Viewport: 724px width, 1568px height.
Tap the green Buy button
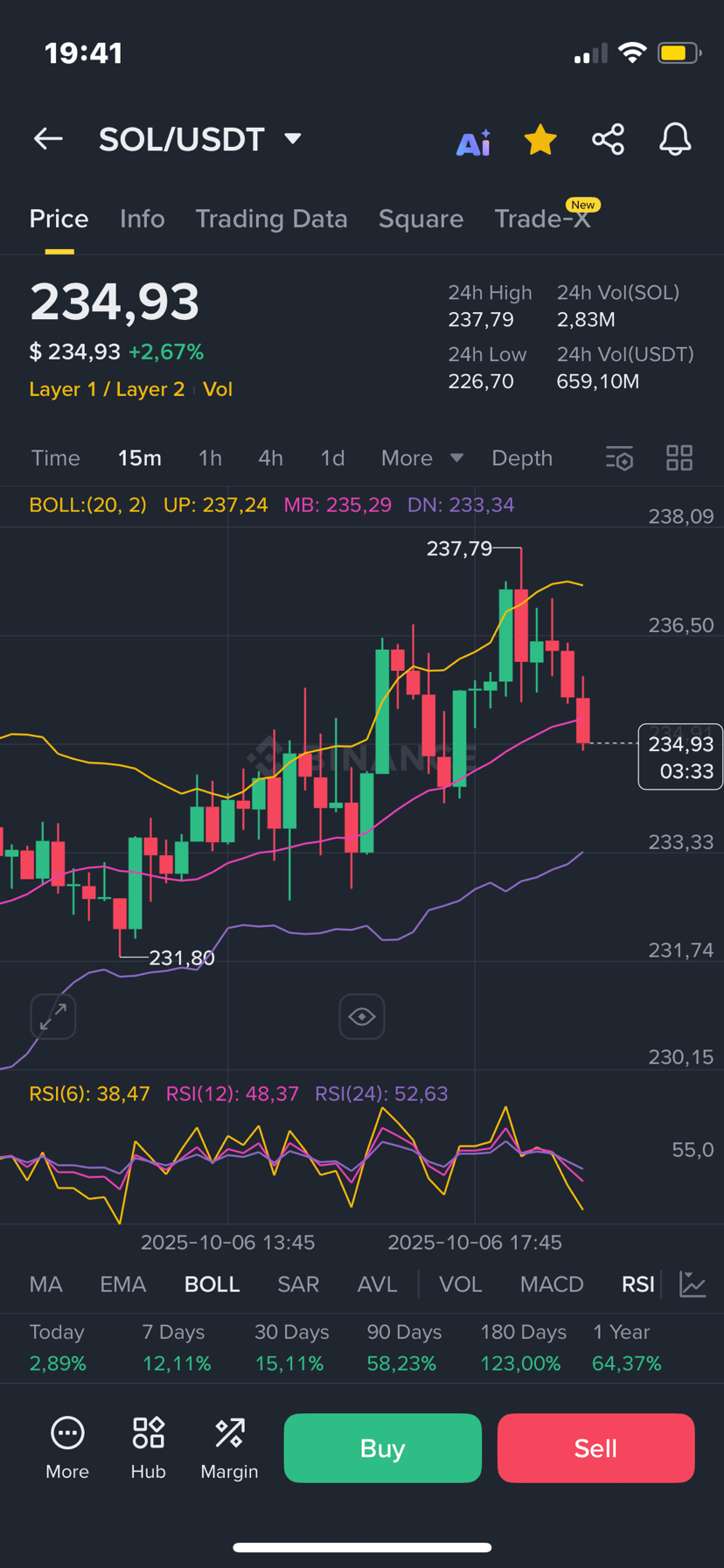[x=383, y=1448]
